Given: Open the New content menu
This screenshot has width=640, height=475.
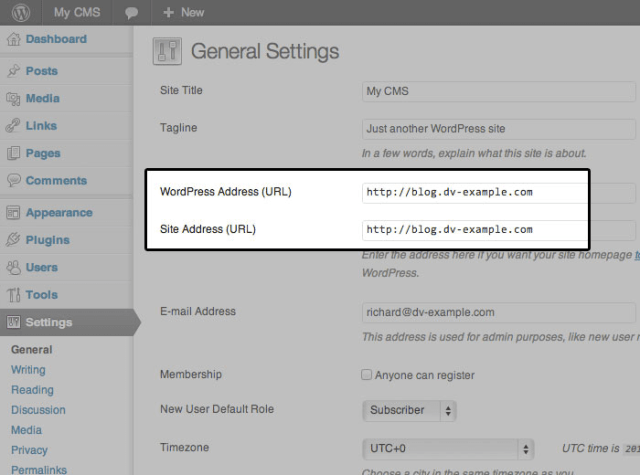Looking at the screenshot, I should [183, 13].
